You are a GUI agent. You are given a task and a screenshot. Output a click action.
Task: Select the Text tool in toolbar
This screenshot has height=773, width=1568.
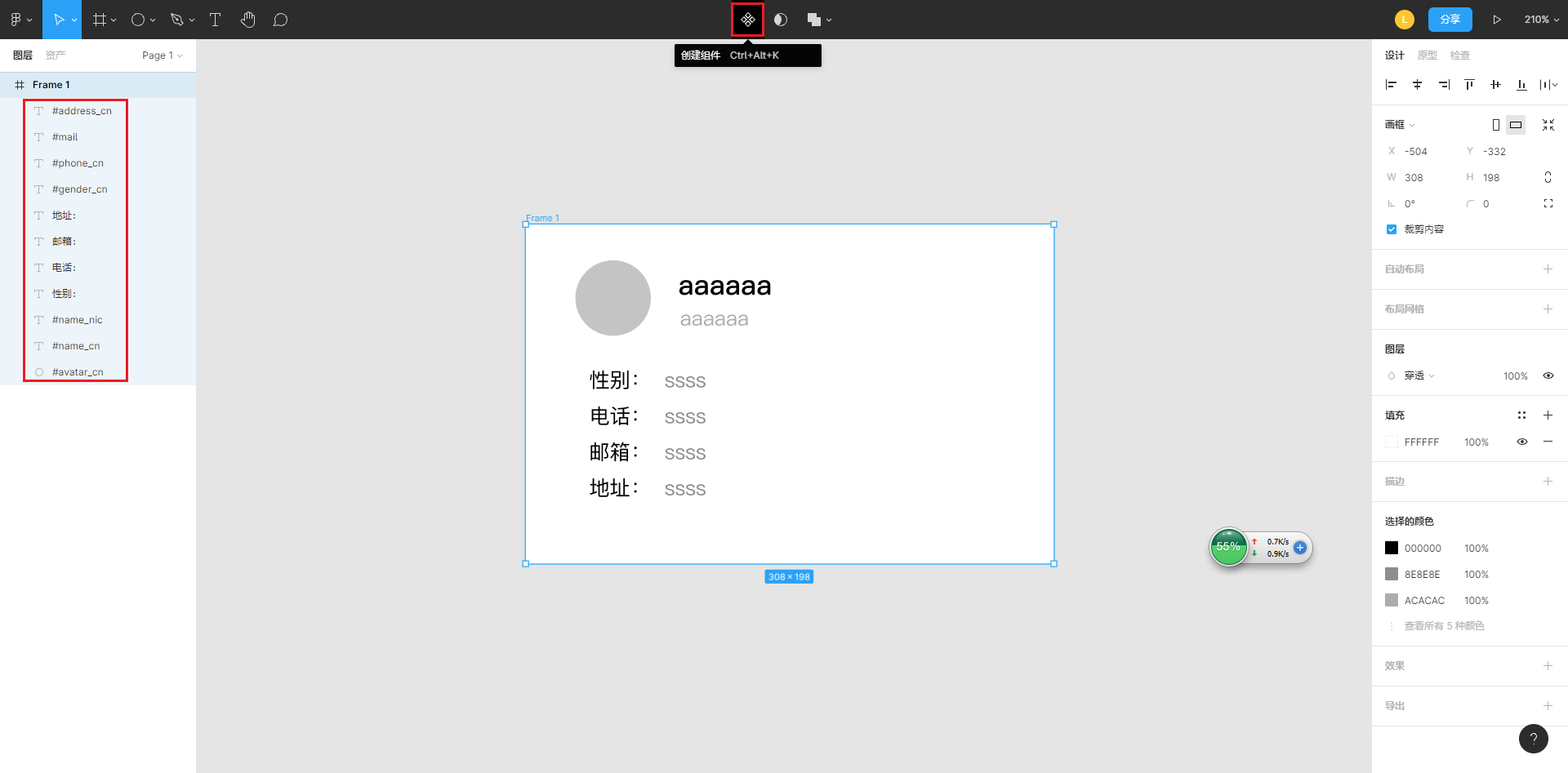pos(216,20)
